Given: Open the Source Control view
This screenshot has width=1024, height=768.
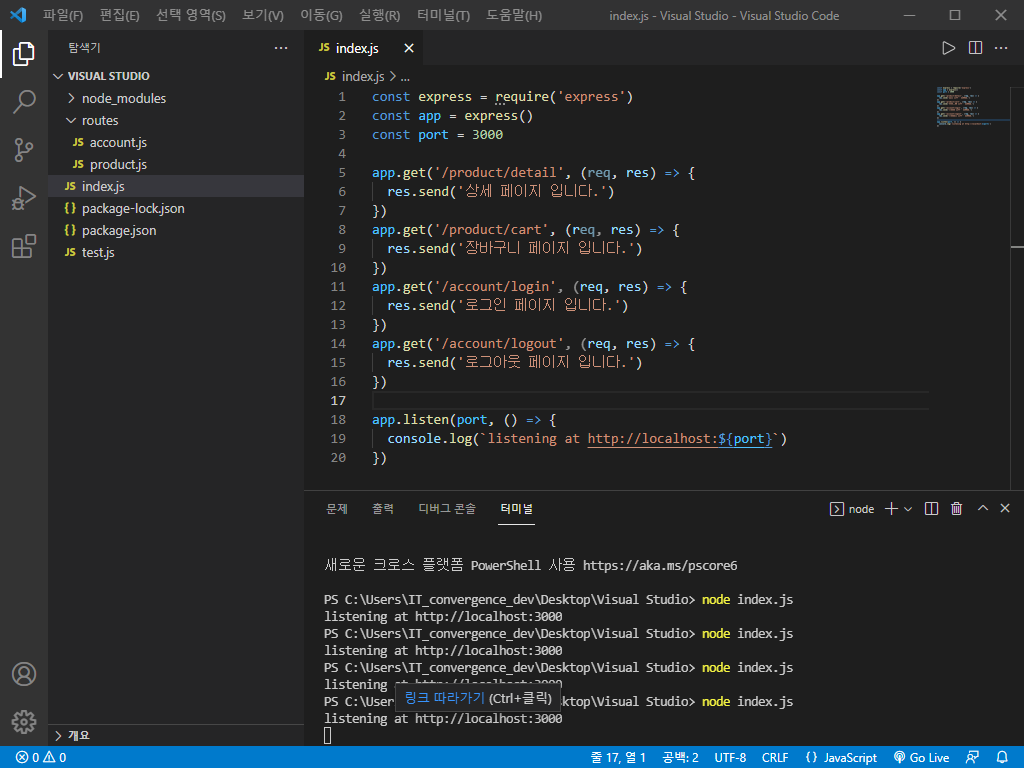Looking at the screenshot, I should 24,150.
